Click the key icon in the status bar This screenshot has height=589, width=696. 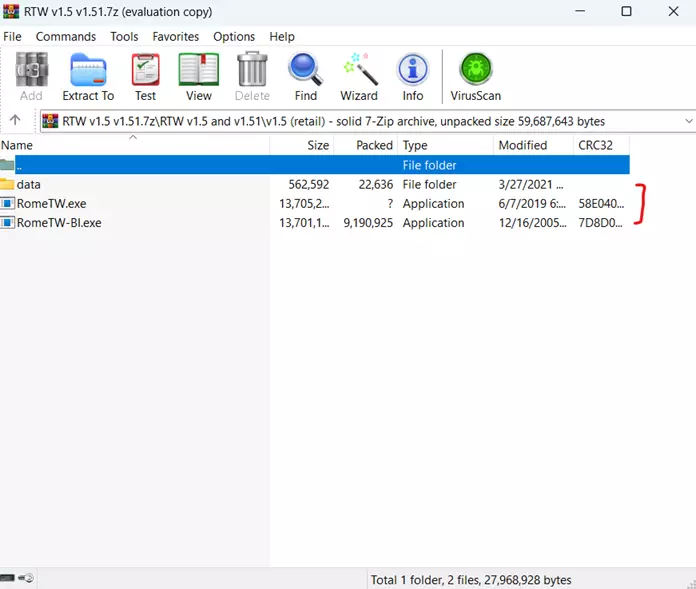pyautogui.click(x=26, y=577)
